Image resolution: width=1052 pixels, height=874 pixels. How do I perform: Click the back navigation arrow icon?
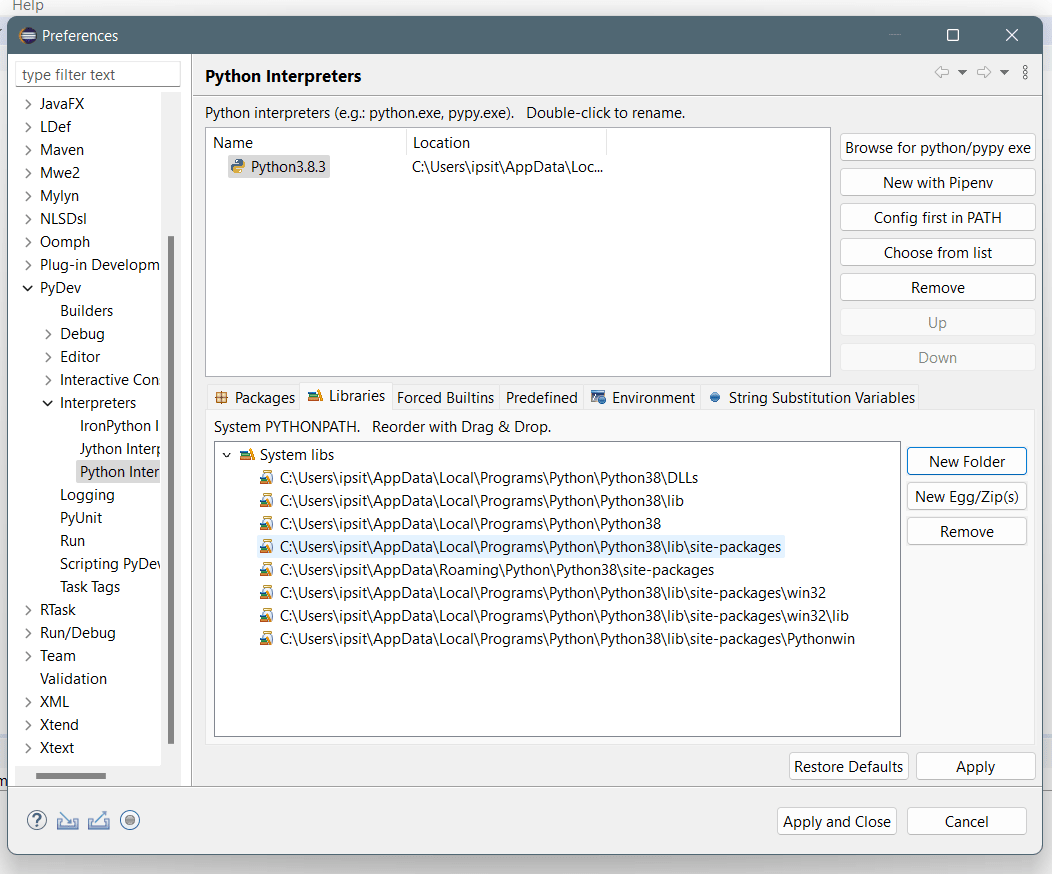pyautogui.click(x=941, y=72)
